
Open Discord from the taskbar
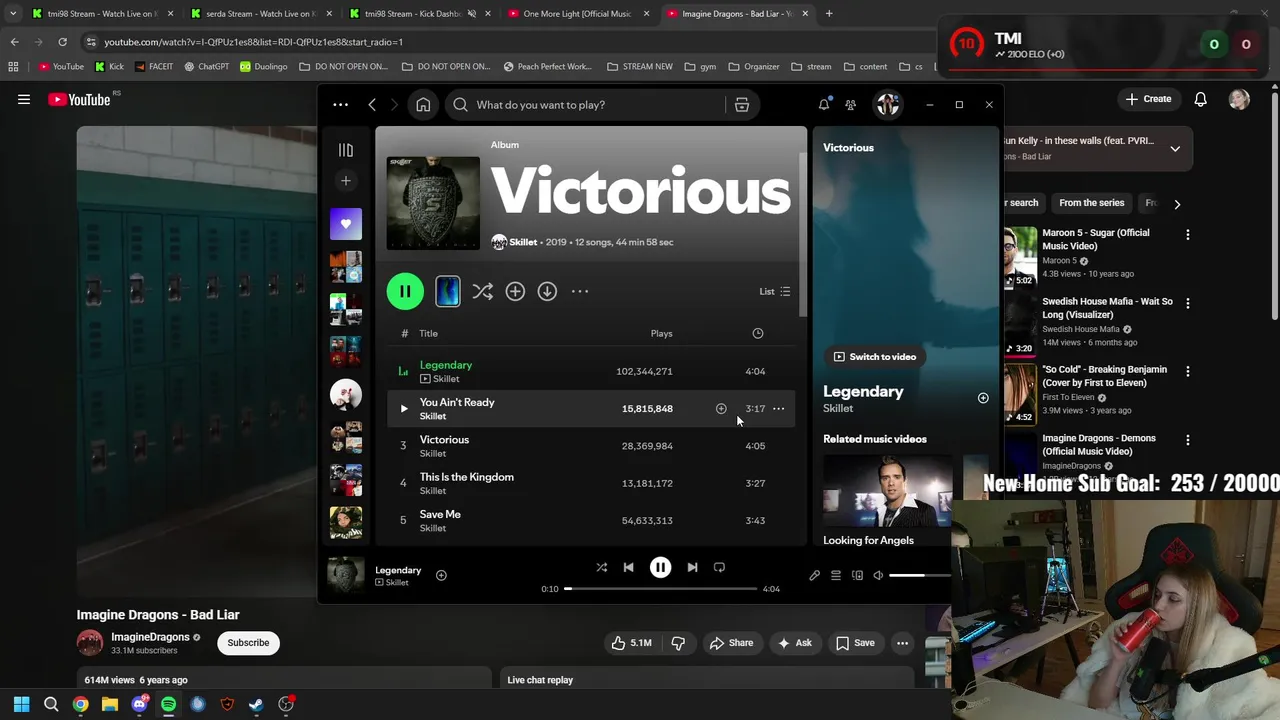click(139, 704)
